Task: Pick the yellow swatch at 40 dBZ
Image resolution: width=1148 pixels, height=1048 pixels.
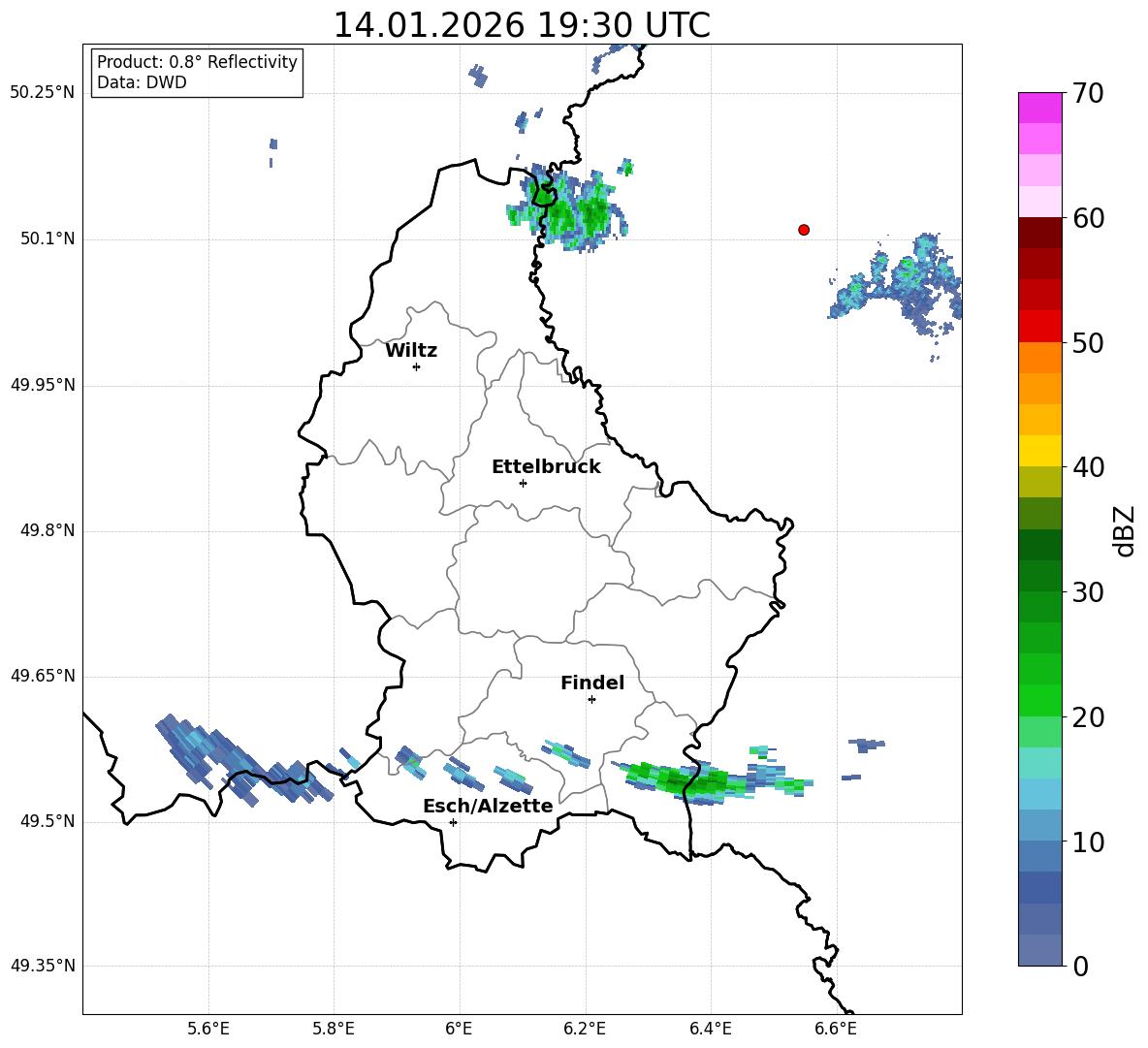Action: [x=1040, y=451]
